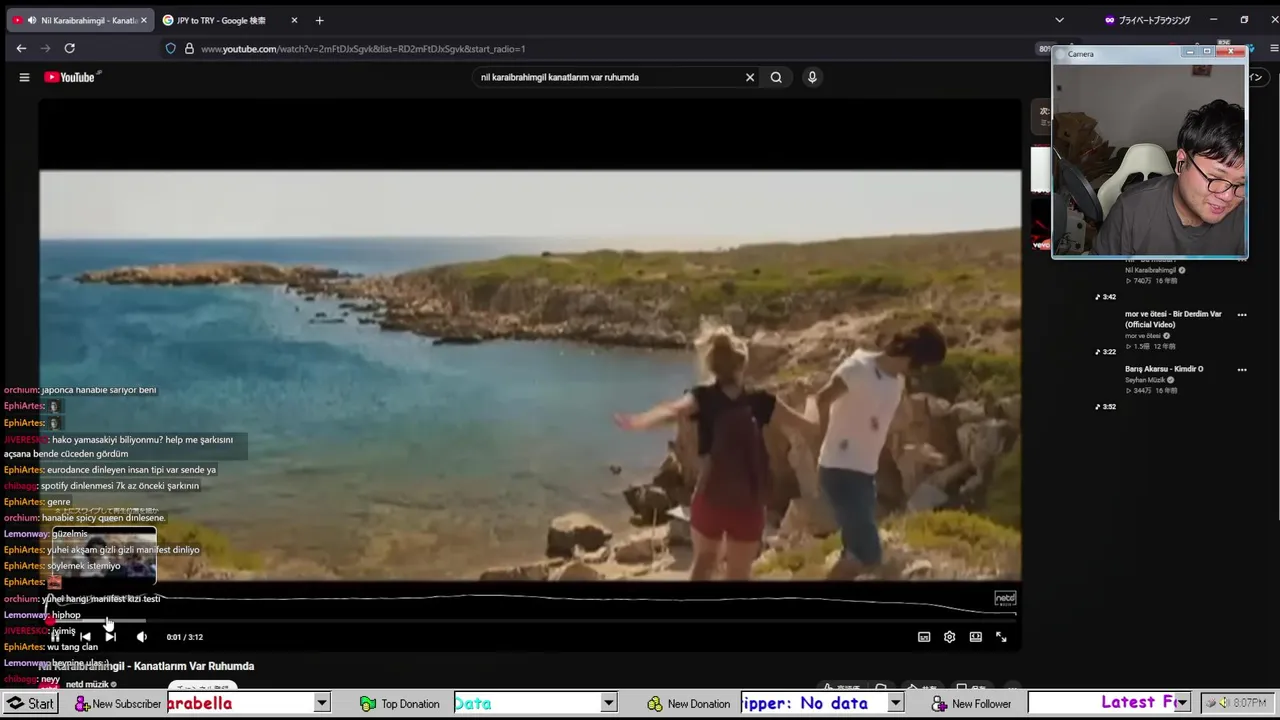Open mor ve ötesi Bir Derdim Var video

point(1173,319)
